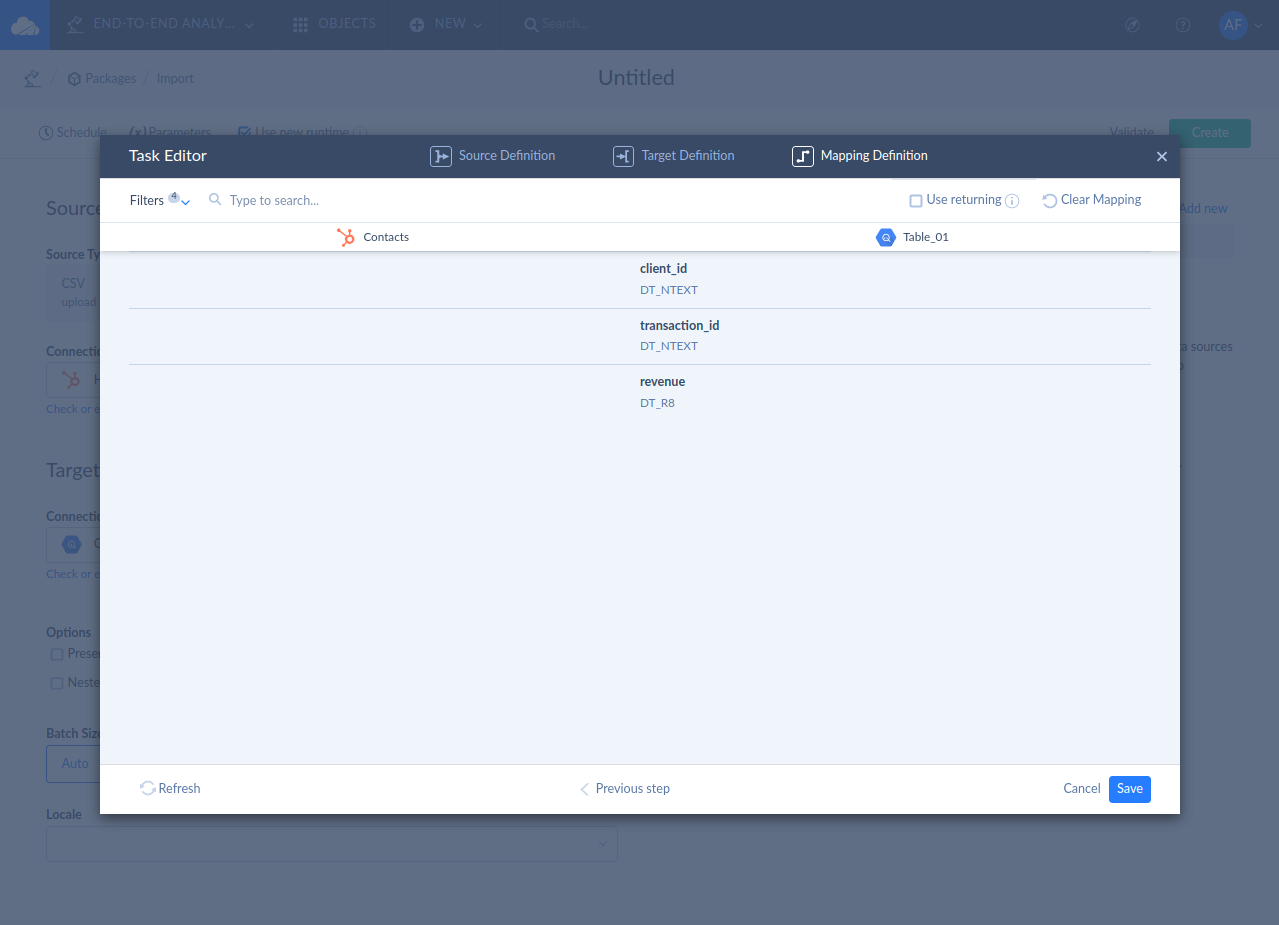Cancel the Task Editor
1279x925 pixels.
1082,788
